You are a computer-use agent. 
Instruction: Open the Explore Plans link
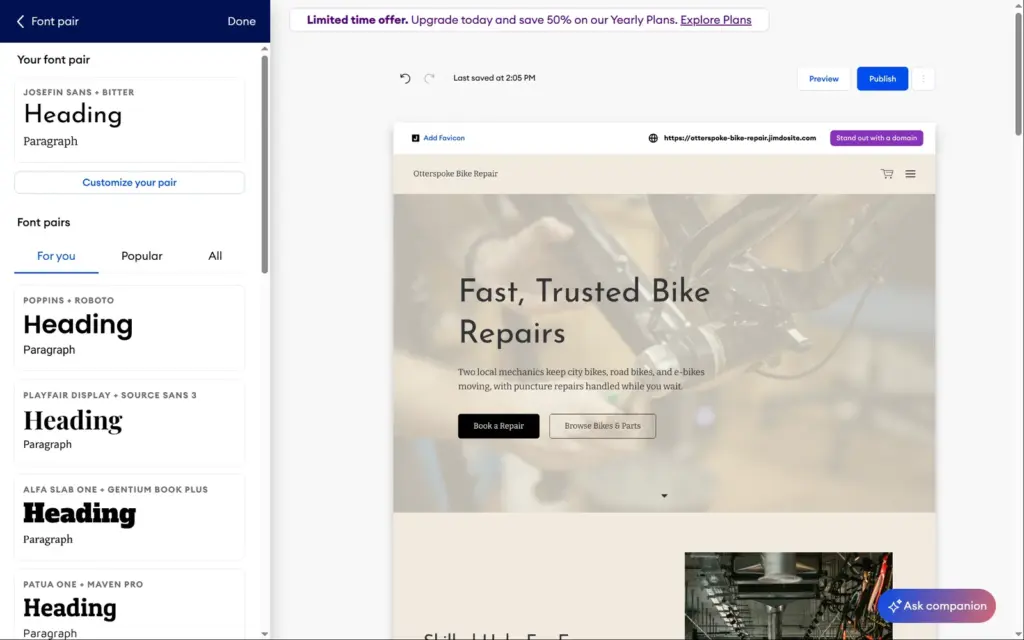(x=716, y=20)
